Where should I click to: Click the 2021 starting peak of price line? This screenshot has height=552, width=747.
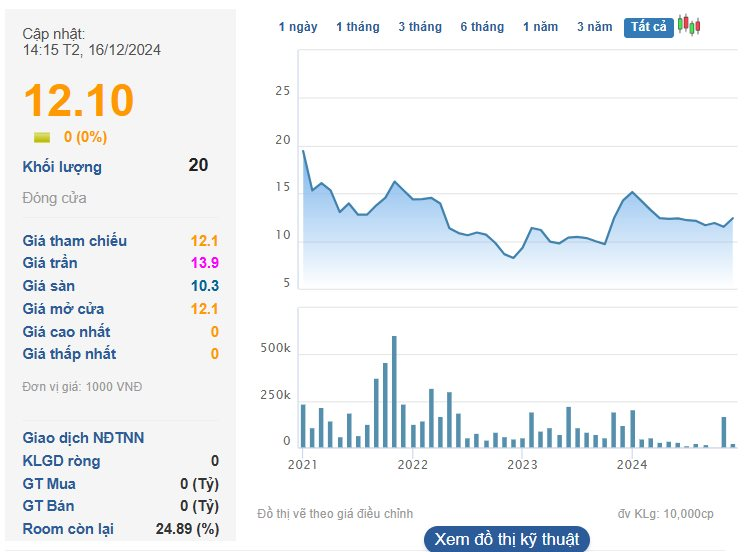[303, 151]
